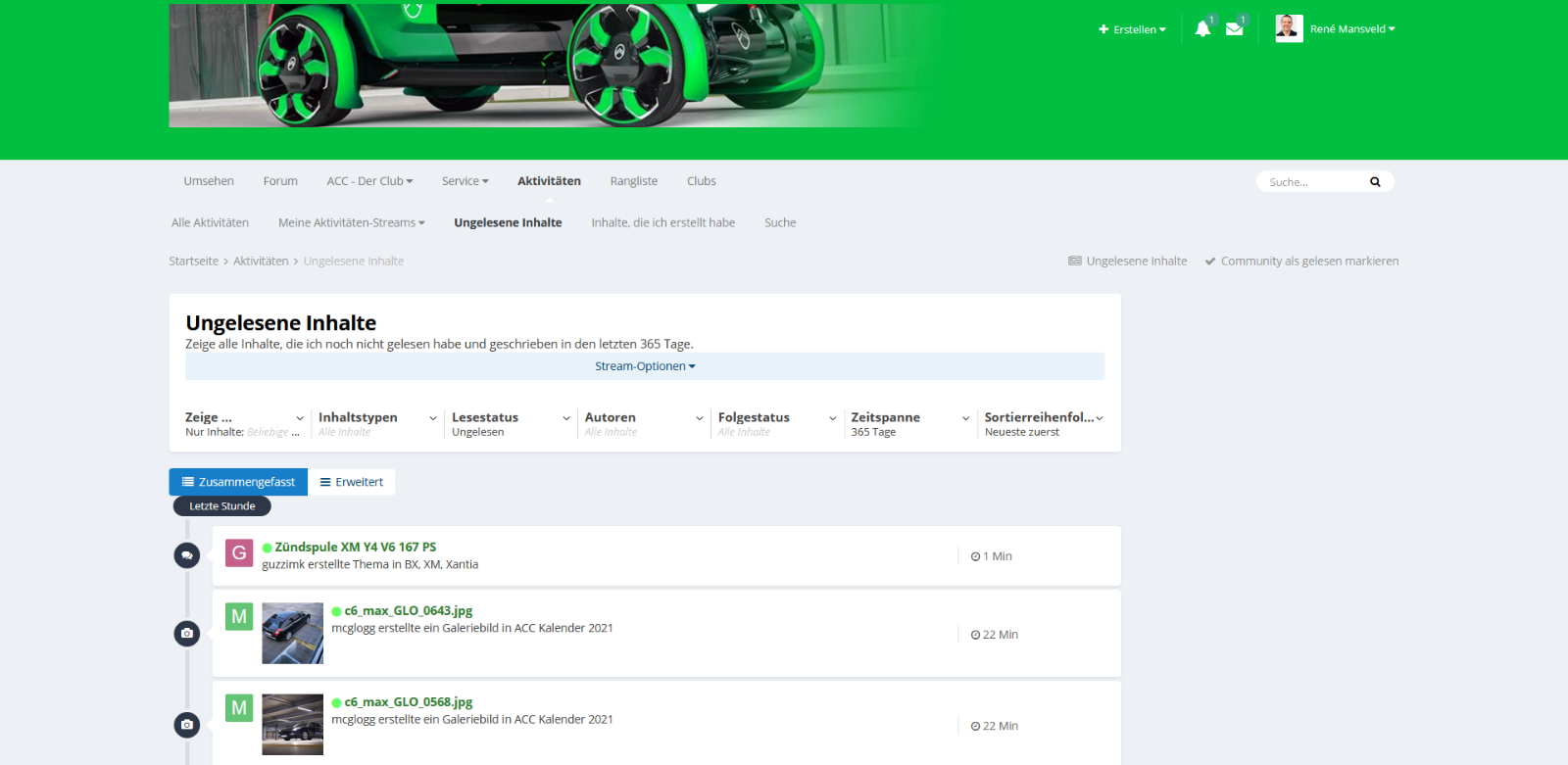Switch to Zusammengefasst view
Image resolution: width=1568 pixels, height=765 pixels.
coord(238,482)
